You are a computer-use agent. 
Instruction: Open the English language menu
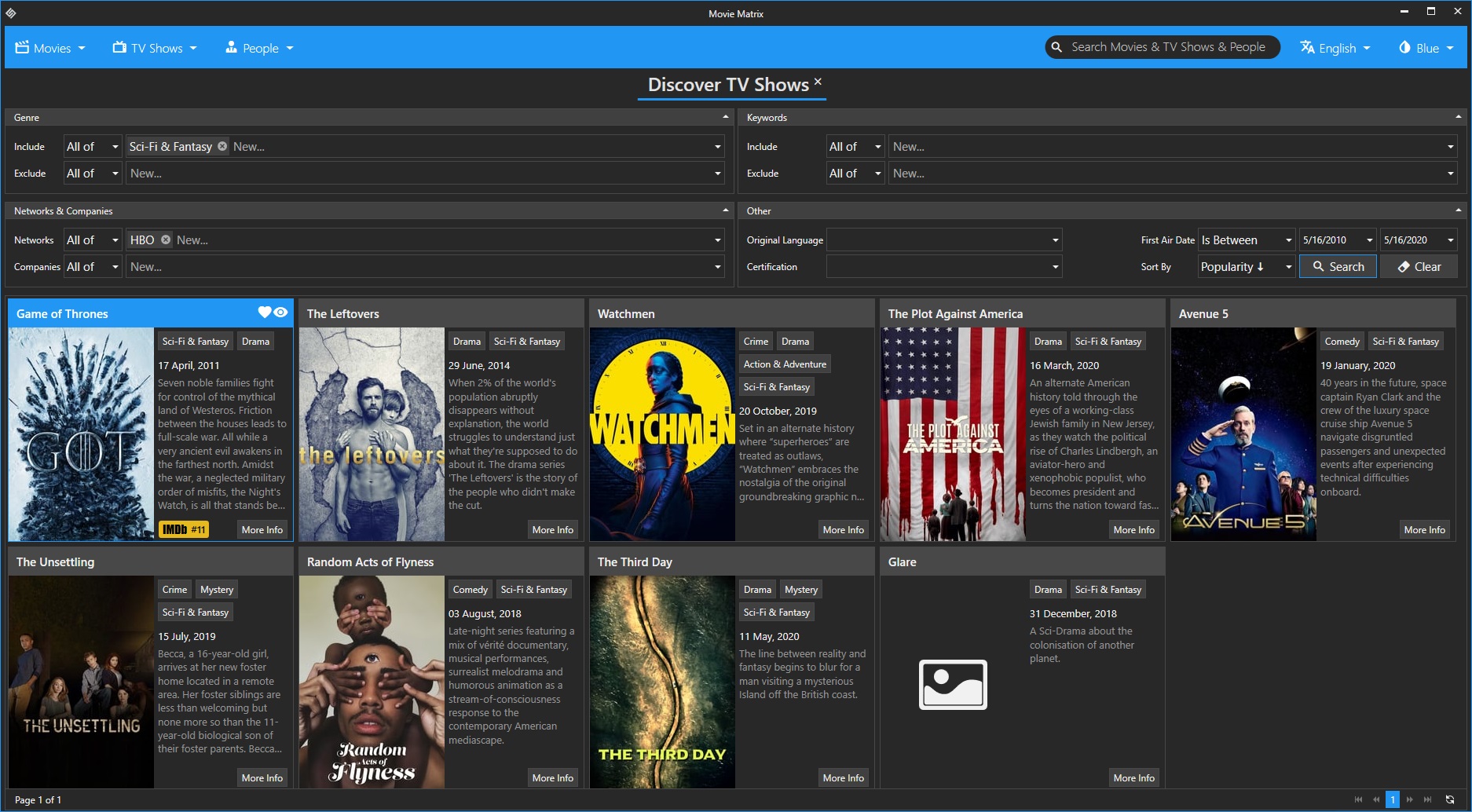(x=1335, y=48)
